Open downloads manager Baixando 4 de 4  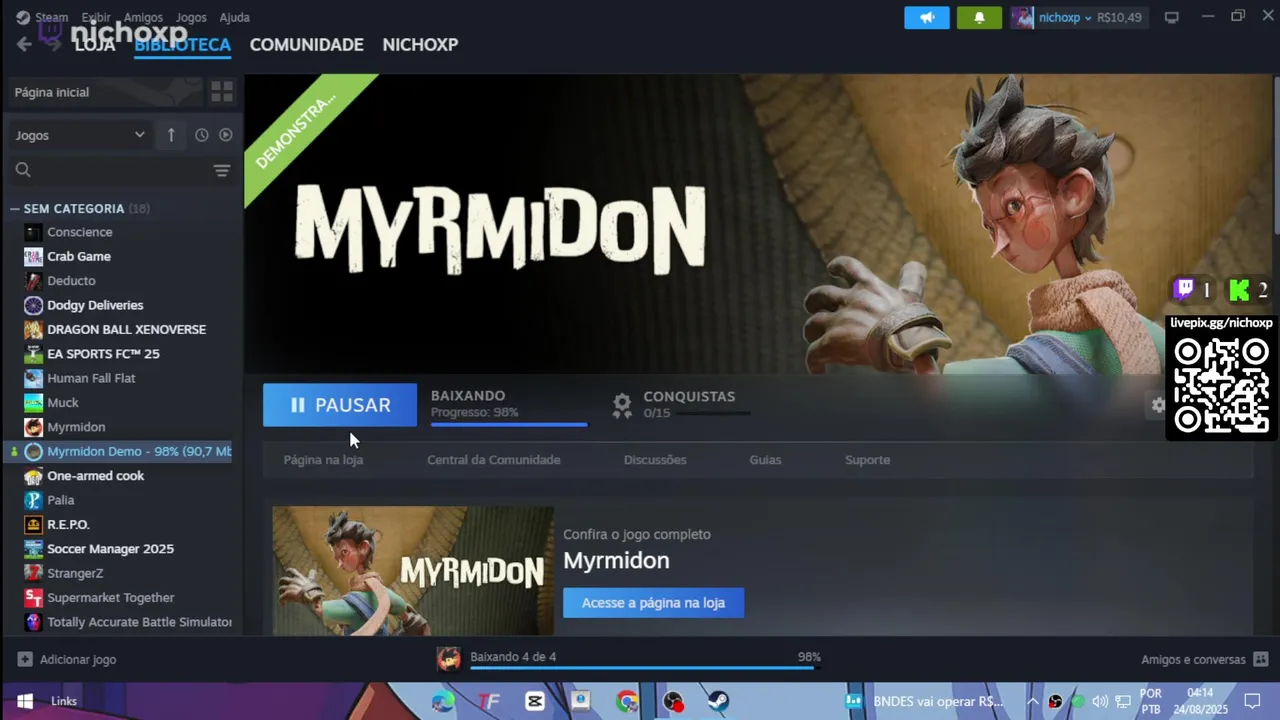coord(513,657)
